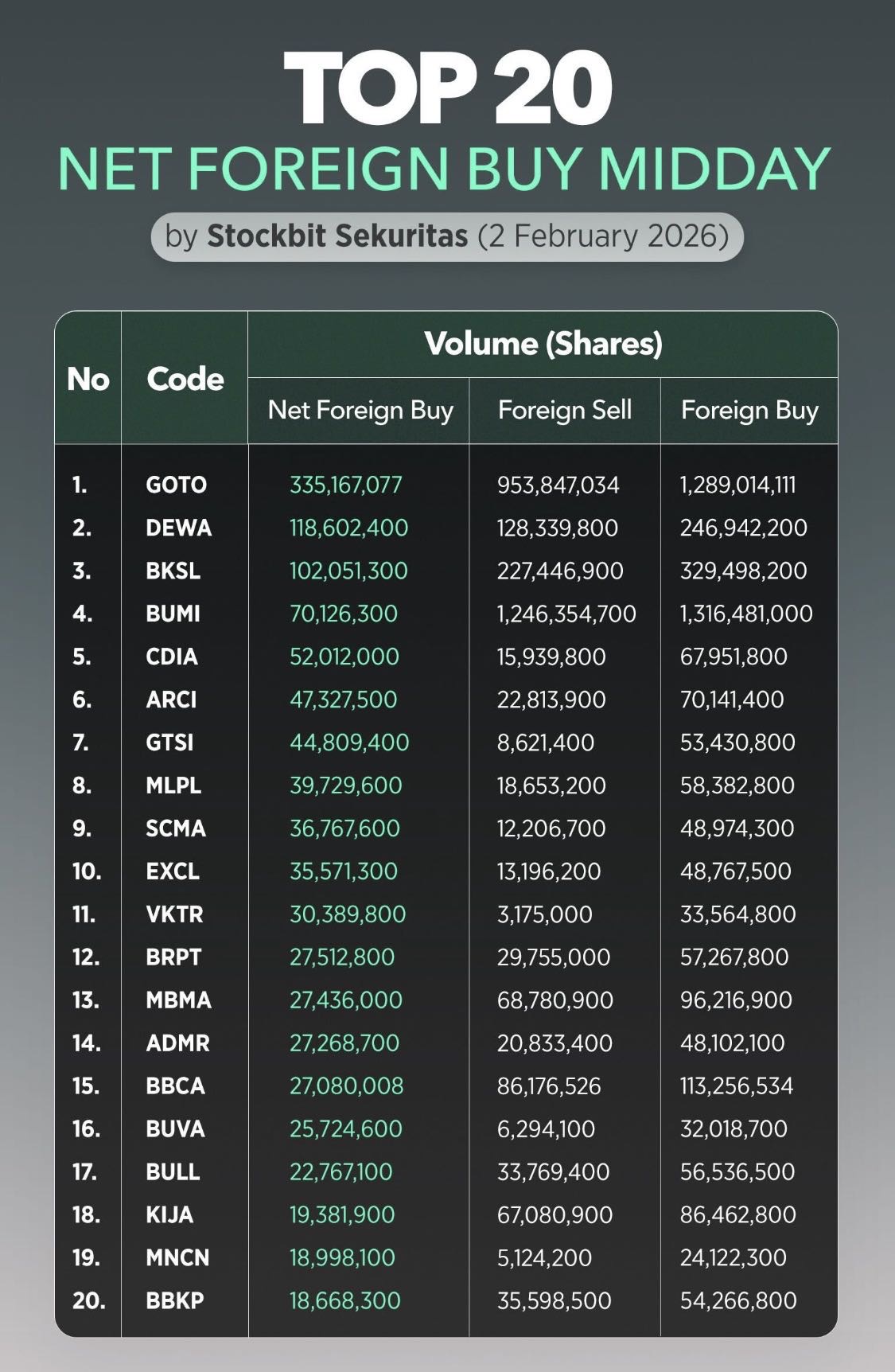Select the DEWA stock code
Viewport: 895px width, 1372px height.
point(178,528)
